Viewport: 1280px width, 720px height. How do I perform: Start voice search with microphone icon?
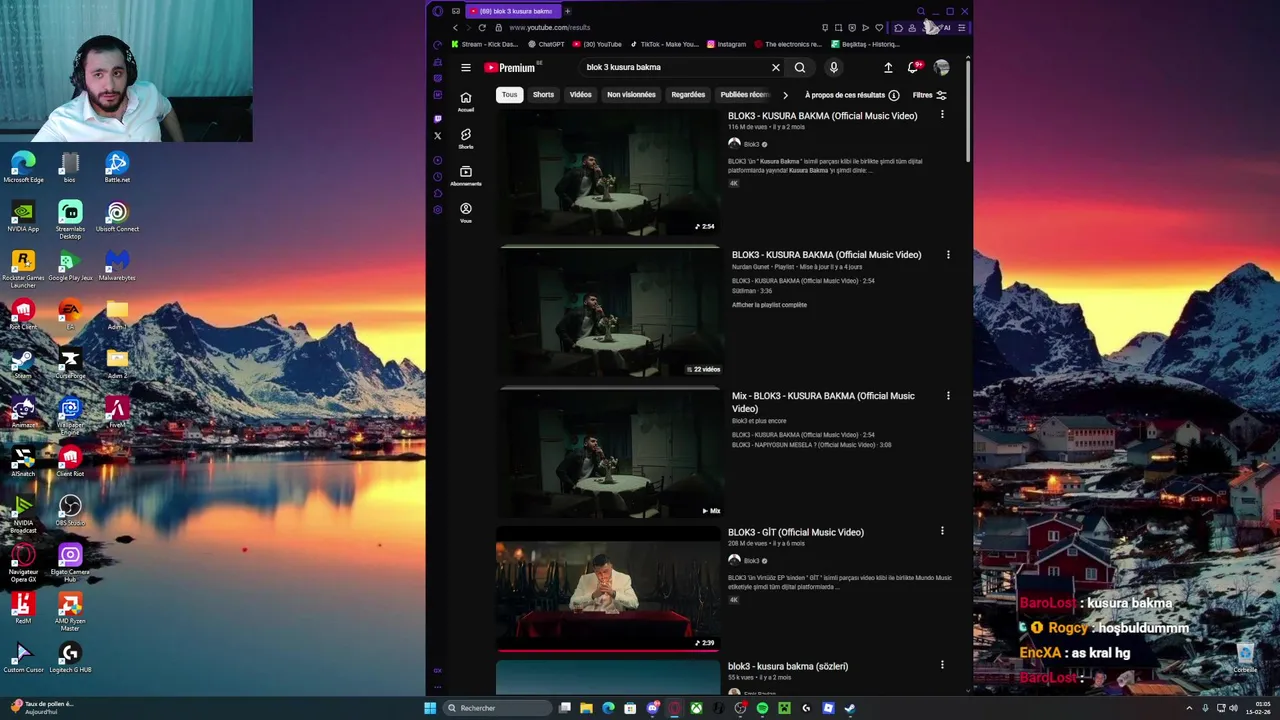(x=833, y=68)
